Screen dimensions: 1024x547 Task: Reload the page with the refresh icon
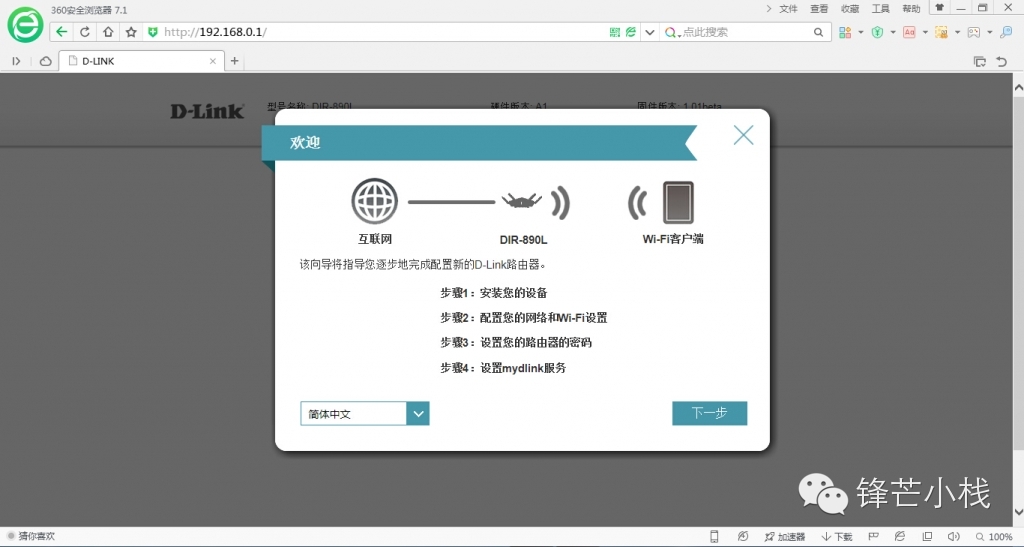click(x=85, y=32)
